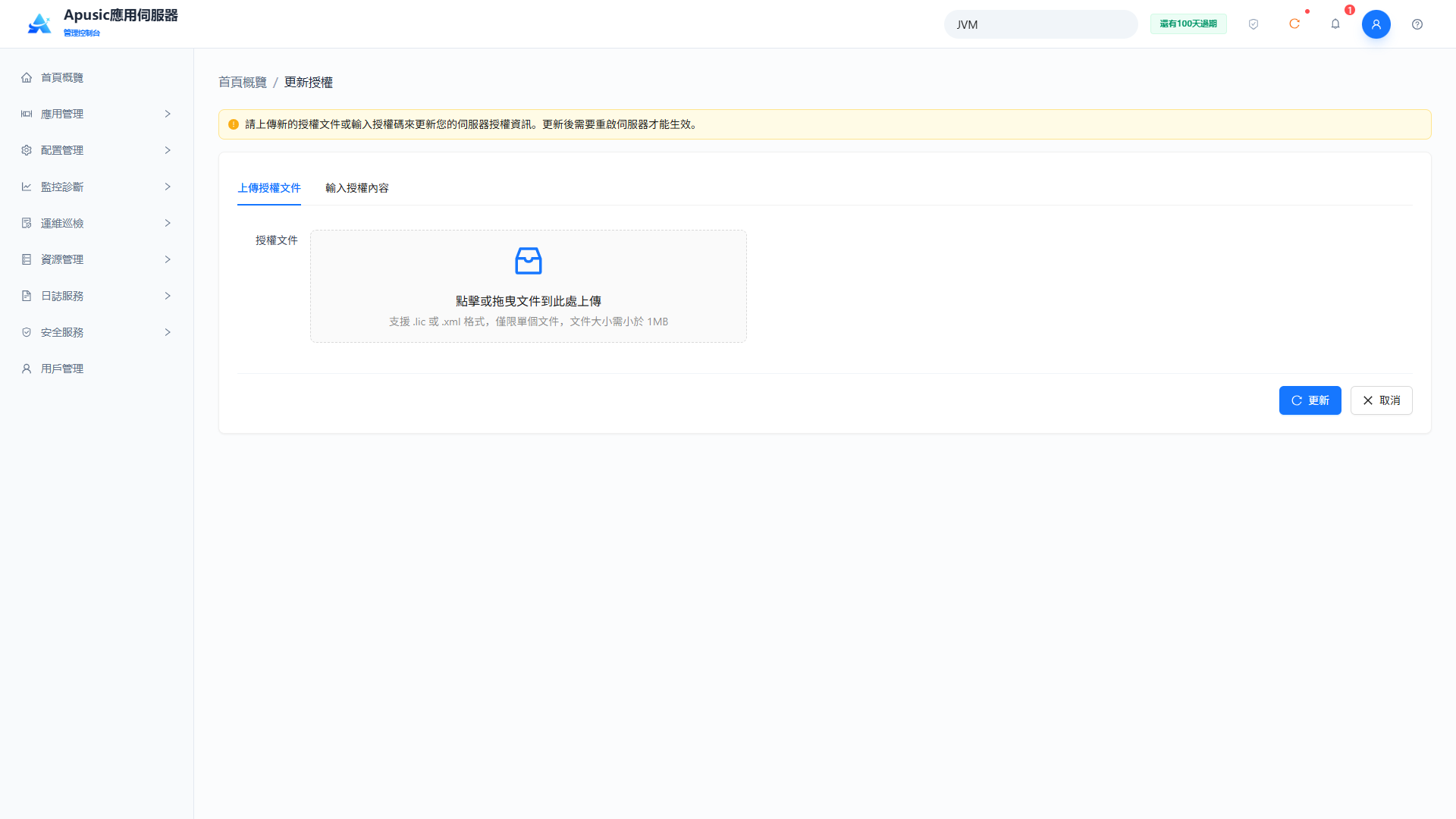Expand the 監控診斷 menu arrow
This screenshot has height=819, width=1456.
[x=168, y=187]
